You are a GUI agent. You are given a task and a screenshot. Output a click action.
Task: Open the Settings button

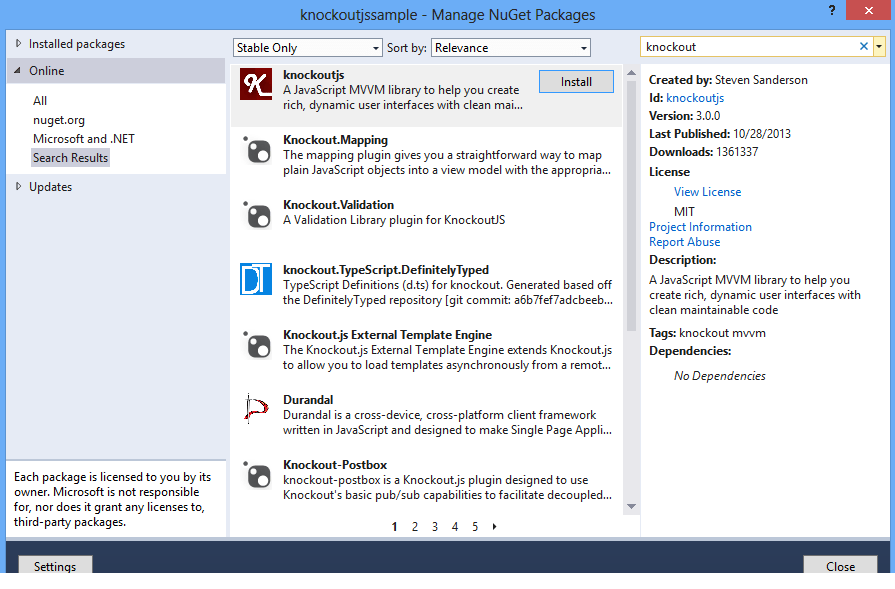pyautogui.click(x=55, y=565)
